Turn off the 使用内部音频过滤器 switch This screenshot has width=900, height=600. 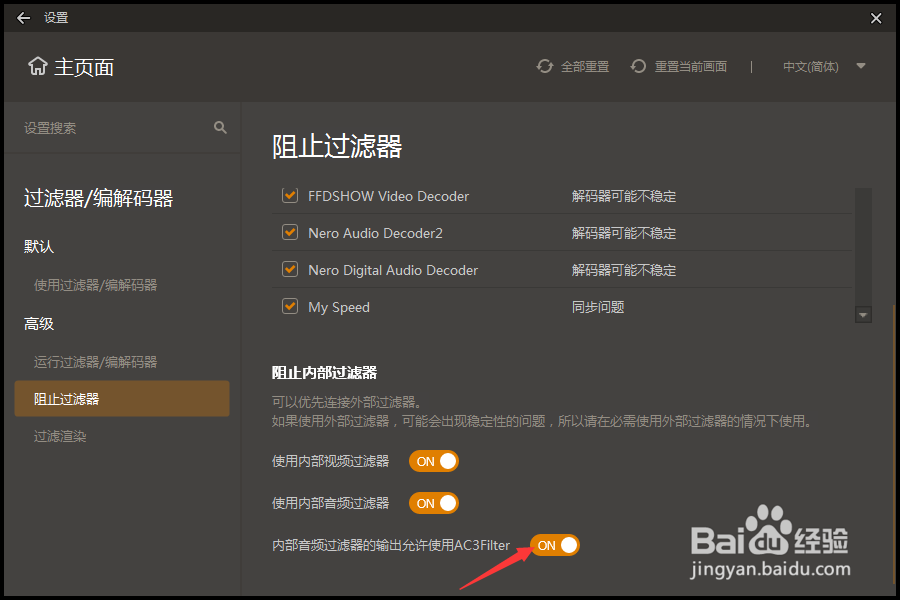coord(433,503)
